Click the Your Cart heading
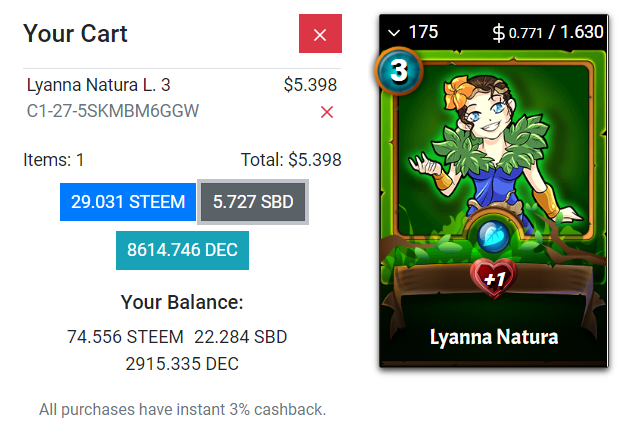Image resolution: width=626 pixels, height=425 pixels. pos(75,33)
